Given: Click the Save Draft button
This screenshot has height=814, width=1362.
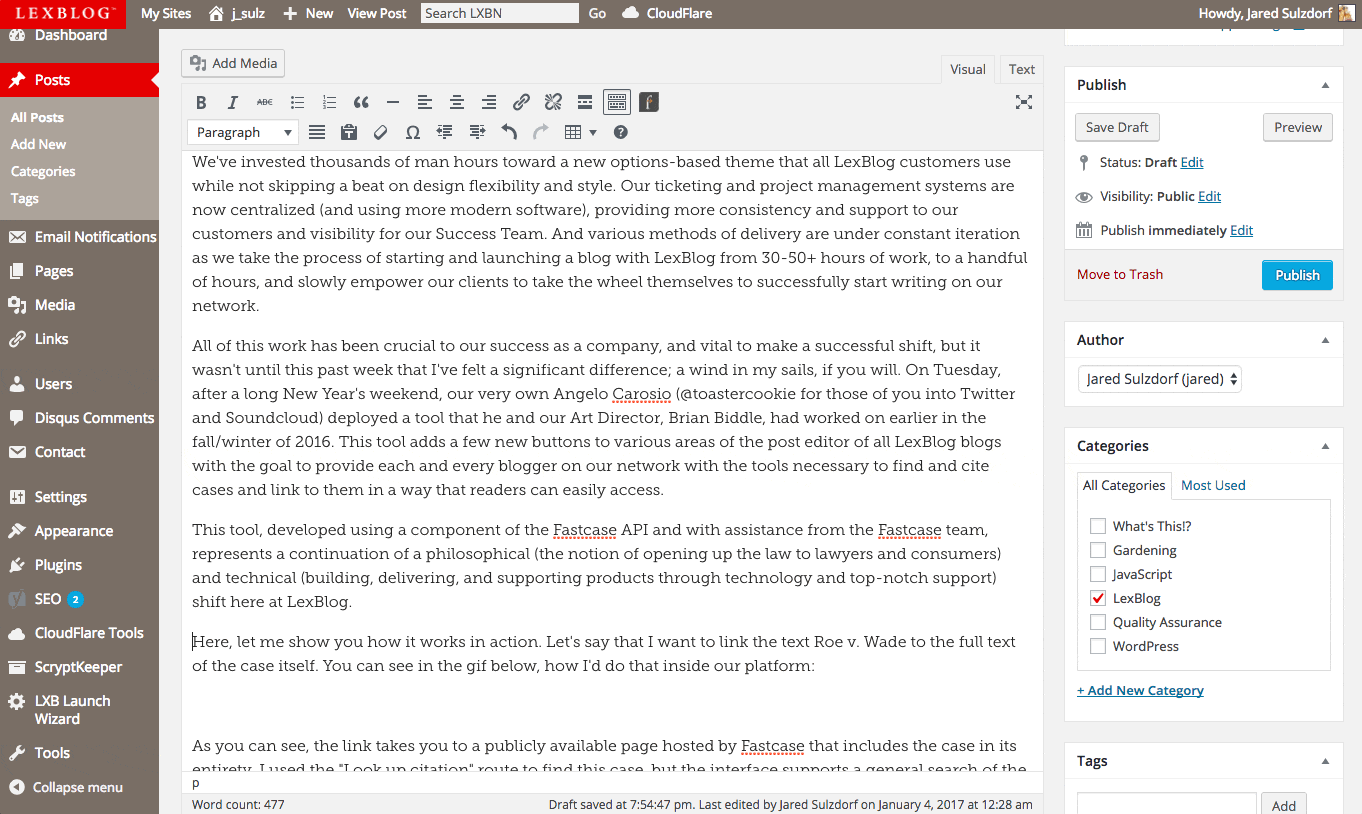Looking at the screenshot, I should pyautogui.click(x=1117, y=127).
